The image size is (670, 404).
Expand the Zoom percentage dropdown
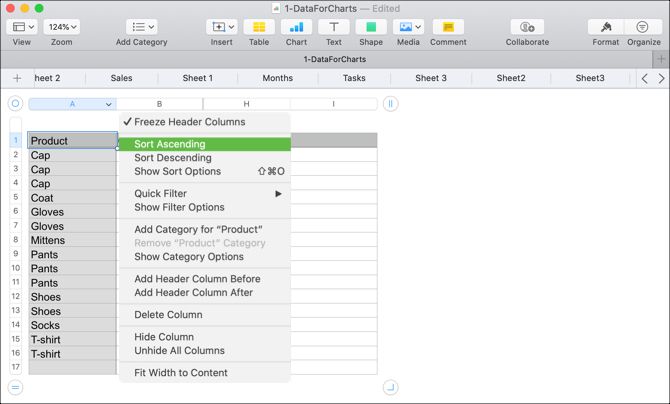coord(62,27)
